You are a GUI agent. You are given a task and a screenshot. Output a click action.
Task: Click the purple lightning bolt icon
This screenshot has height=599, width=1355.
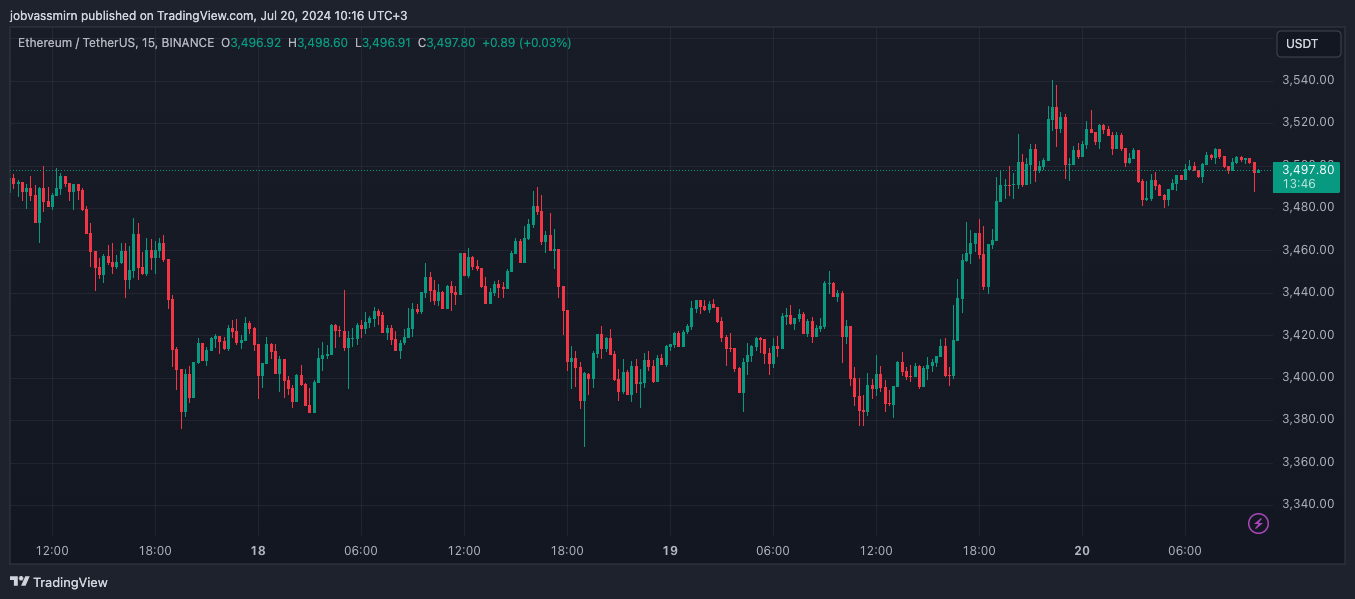point(1258,523)
